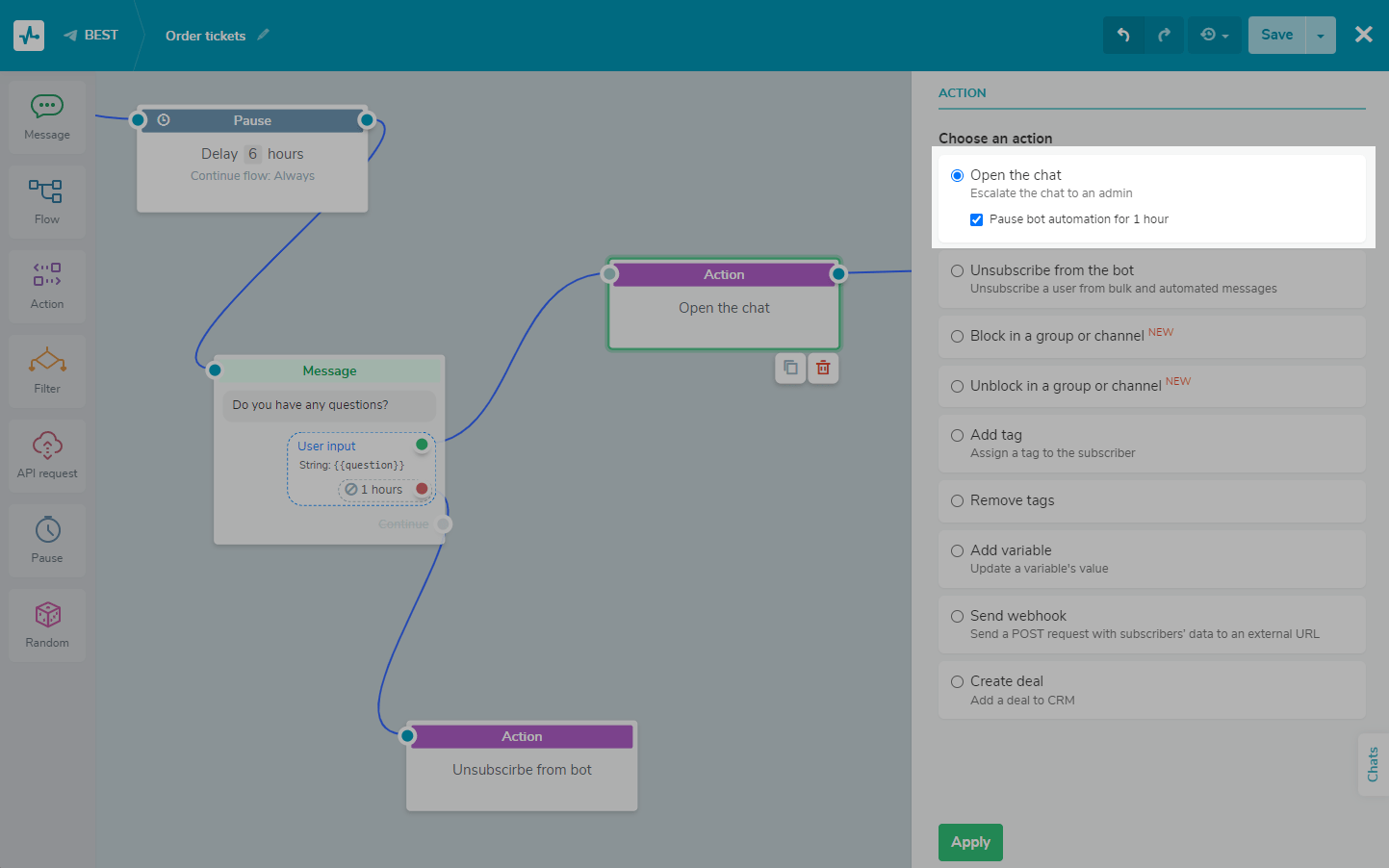Go to BEST bot breadcrumb
This screenshot has width=1389, height=868.
pos(91,36)
